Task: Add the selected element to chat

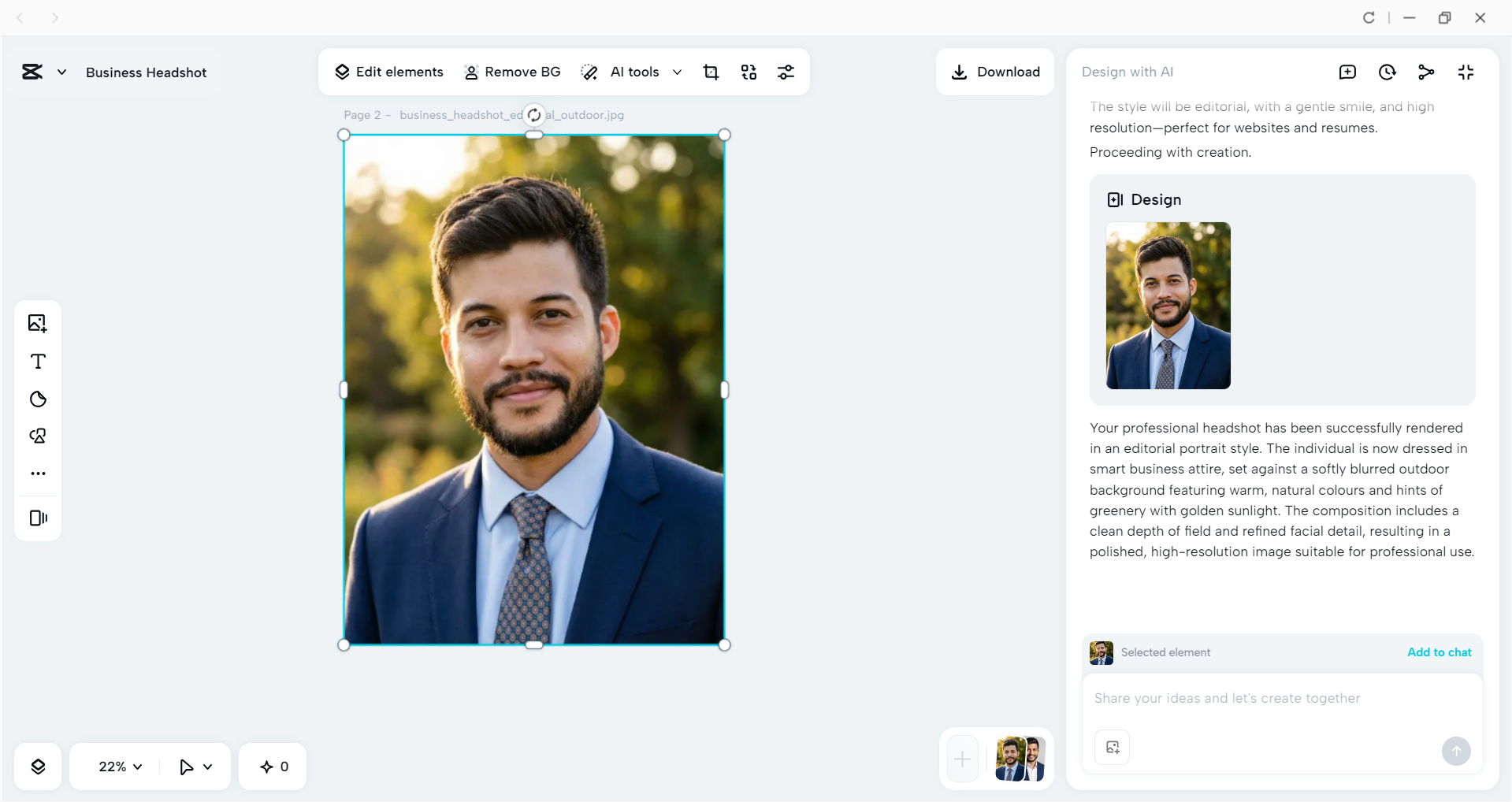Action: coord(1439,652)
